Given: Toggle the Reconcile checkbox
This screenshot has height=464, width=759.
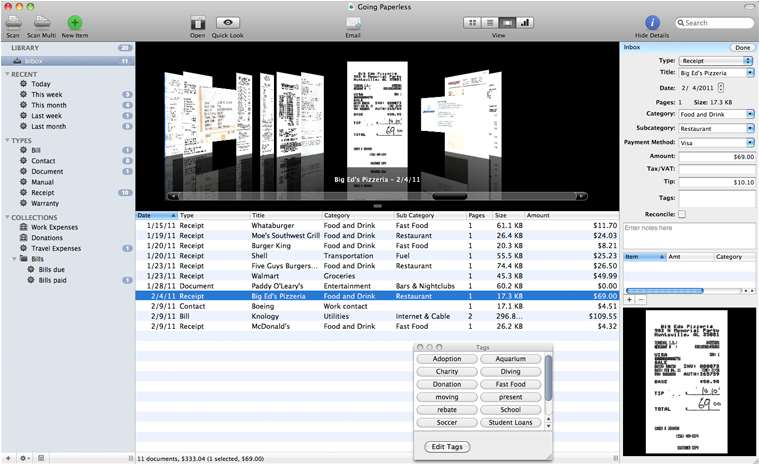Looking at the screenshot, I should pos(682,213).
